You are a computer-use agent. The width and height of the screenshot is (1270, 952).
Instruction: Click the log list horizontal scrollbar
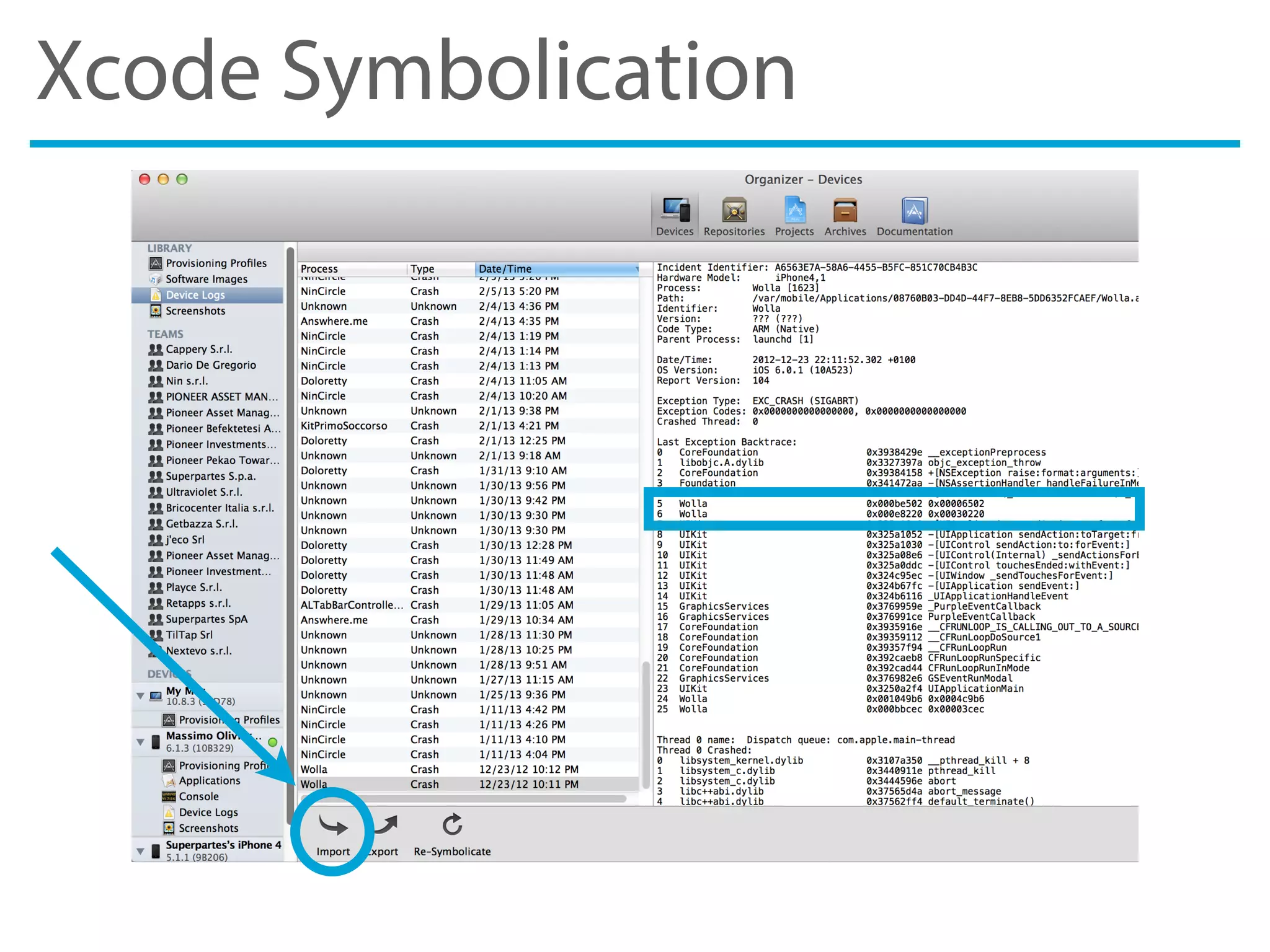click(x=463, y=799)
